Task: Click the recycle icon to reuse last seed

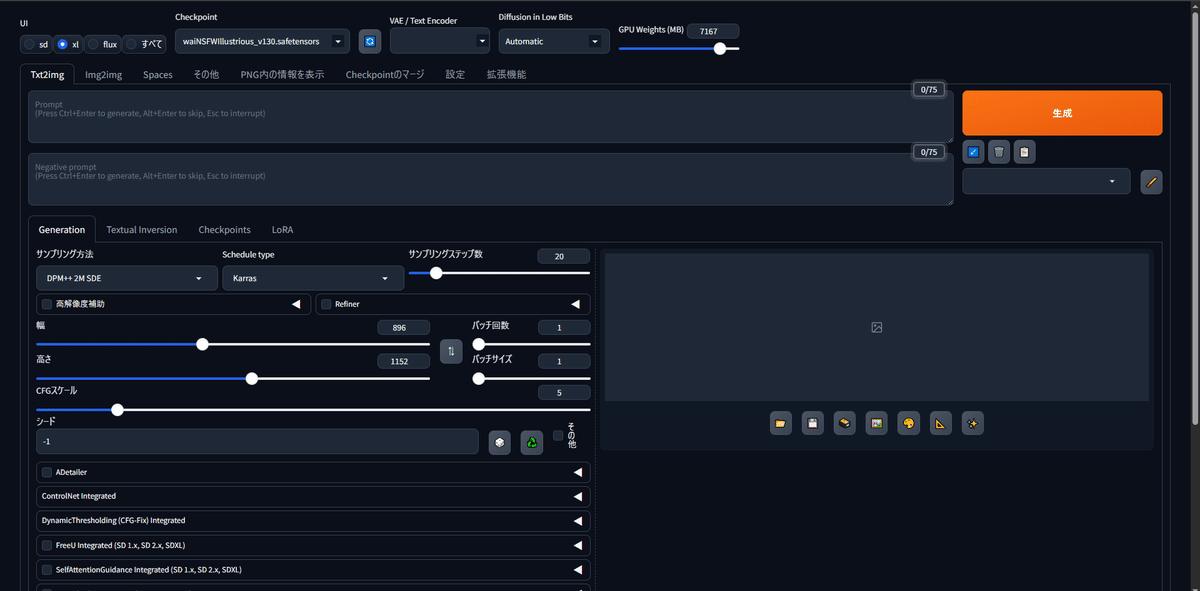Action: tap(531, 443)
